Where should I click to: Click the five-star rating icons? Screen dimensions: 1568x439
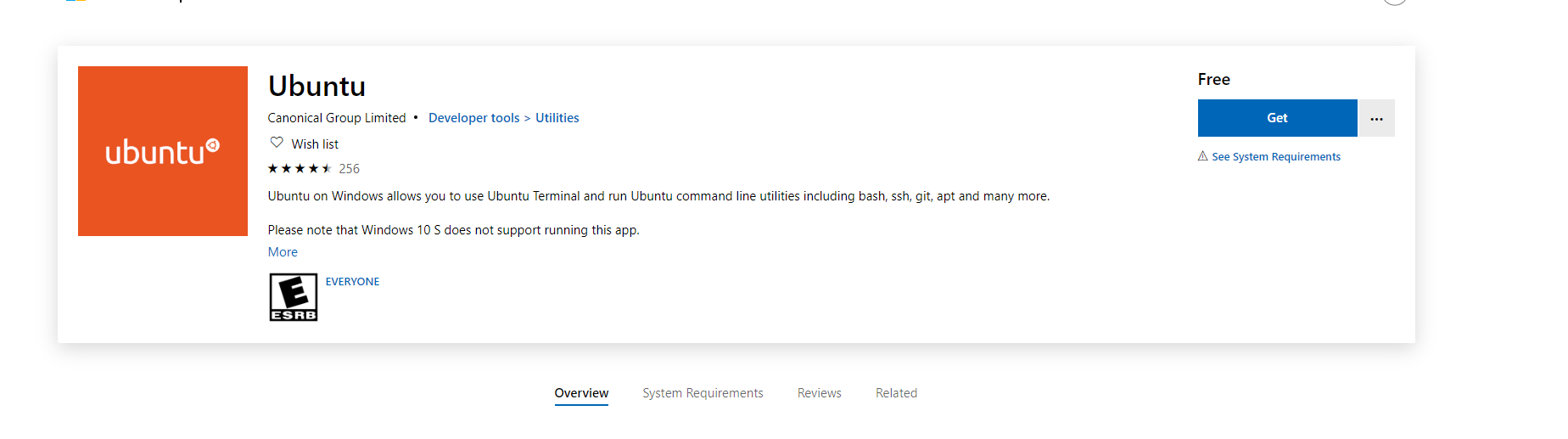(300, 169)
